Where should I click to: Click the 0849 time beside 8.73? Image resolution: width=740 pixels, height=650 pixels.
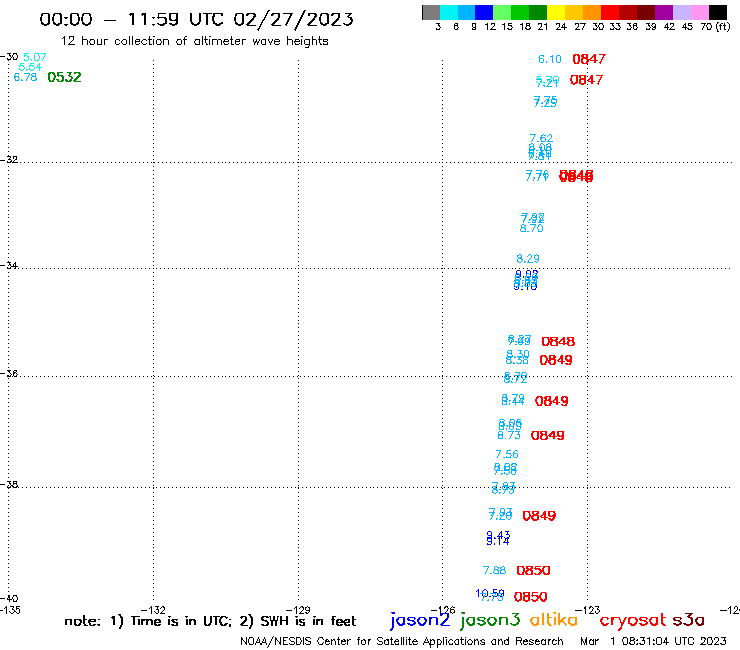[x=547, y=435]
